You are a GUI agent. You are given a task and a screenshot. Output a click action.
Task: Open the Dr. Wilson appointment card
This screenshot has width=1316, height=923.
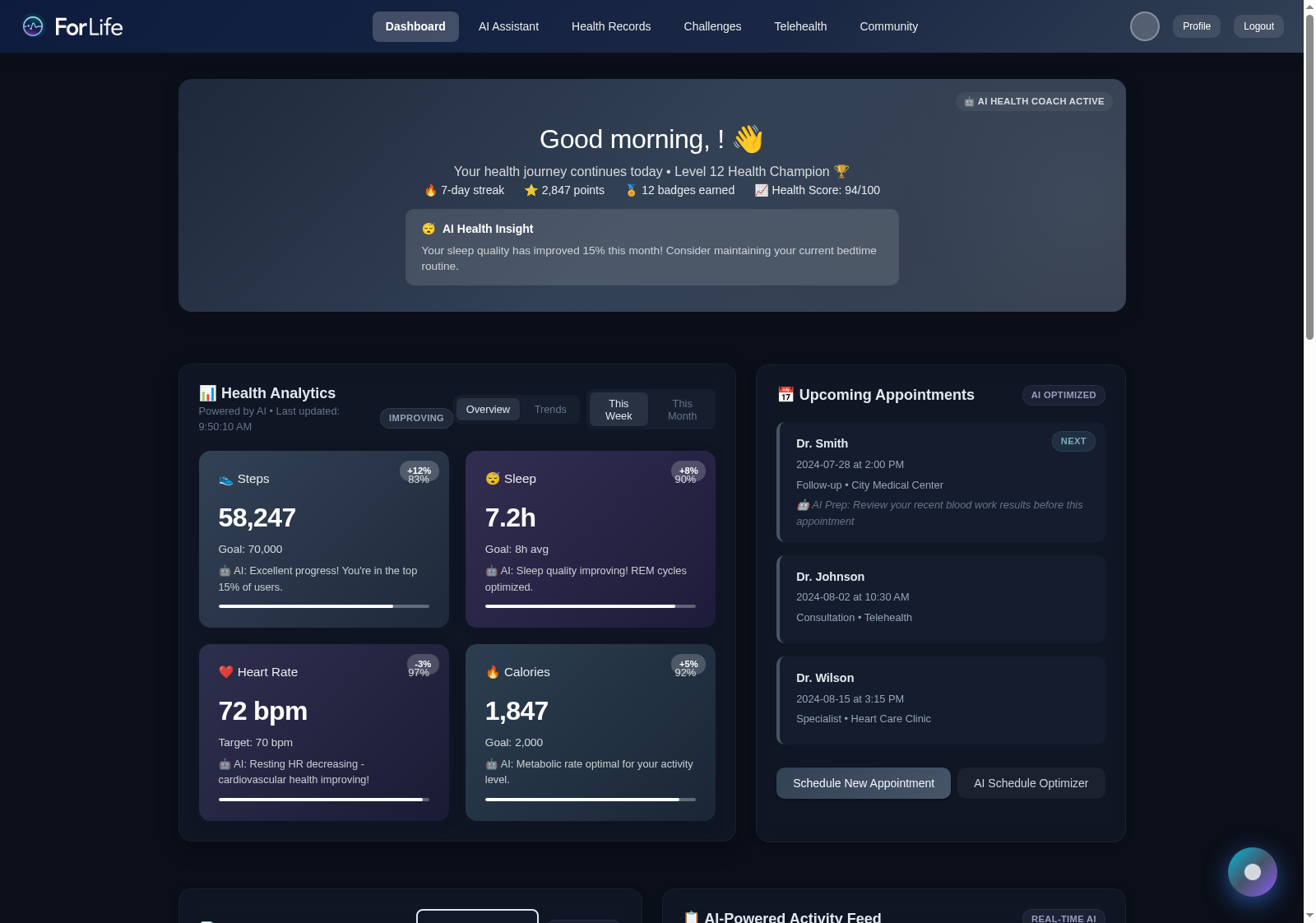pyautogui.click(x=941, y=700)
